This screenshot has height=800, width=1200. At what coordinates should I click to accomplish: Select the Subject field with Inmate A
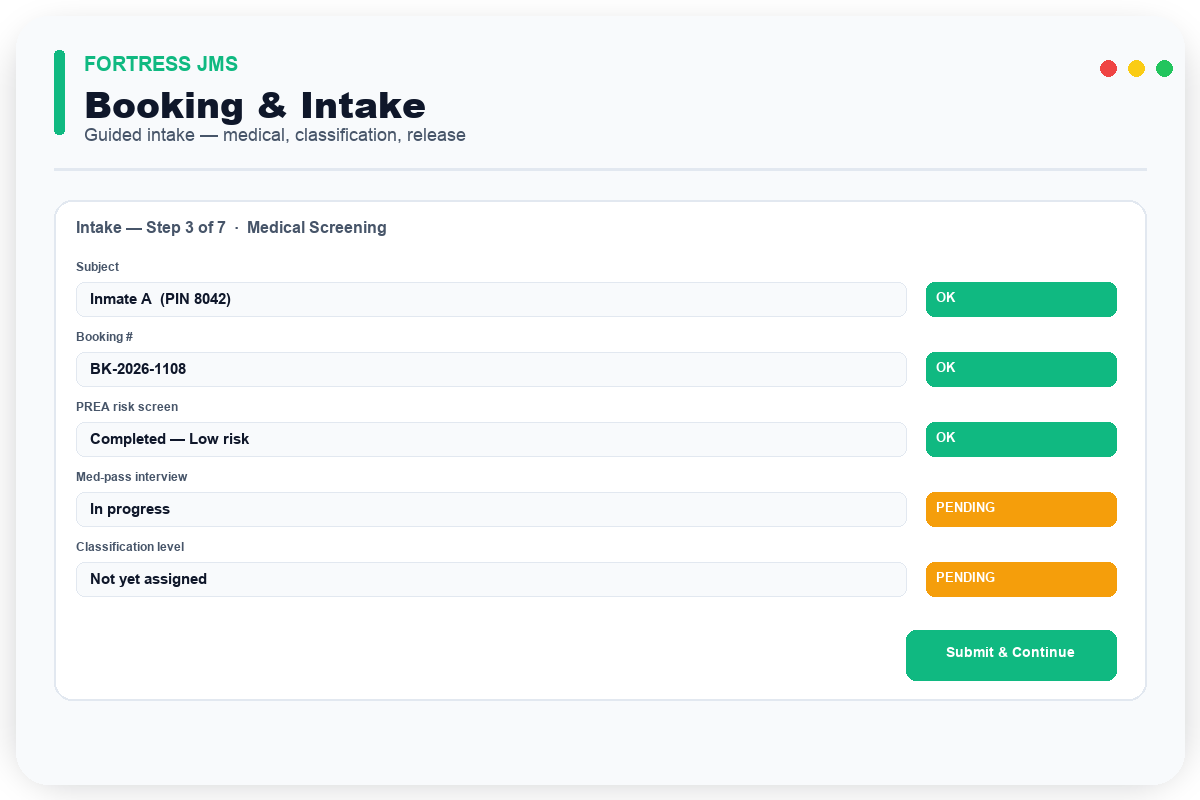[491, 299]
